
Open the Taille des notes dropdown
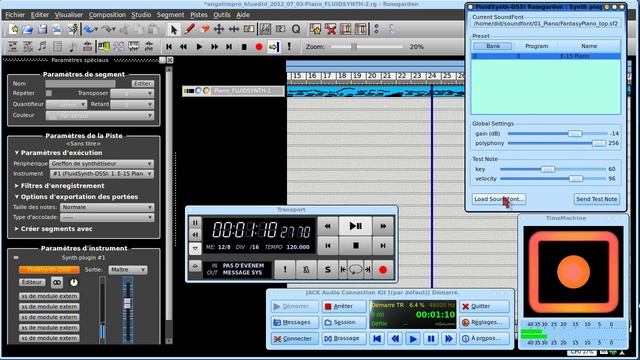(107, 207)
